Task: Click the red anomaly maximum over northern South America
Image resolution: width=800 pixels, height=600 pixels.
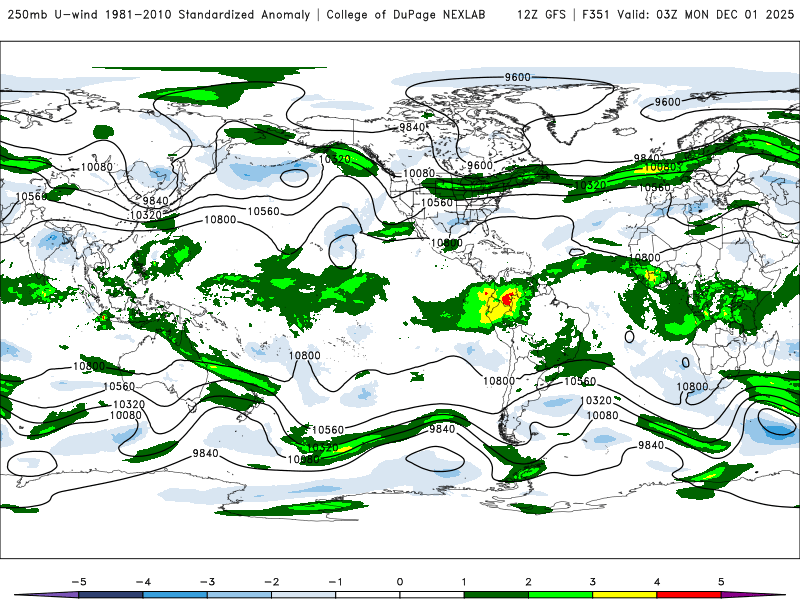Action: point(507,298)
